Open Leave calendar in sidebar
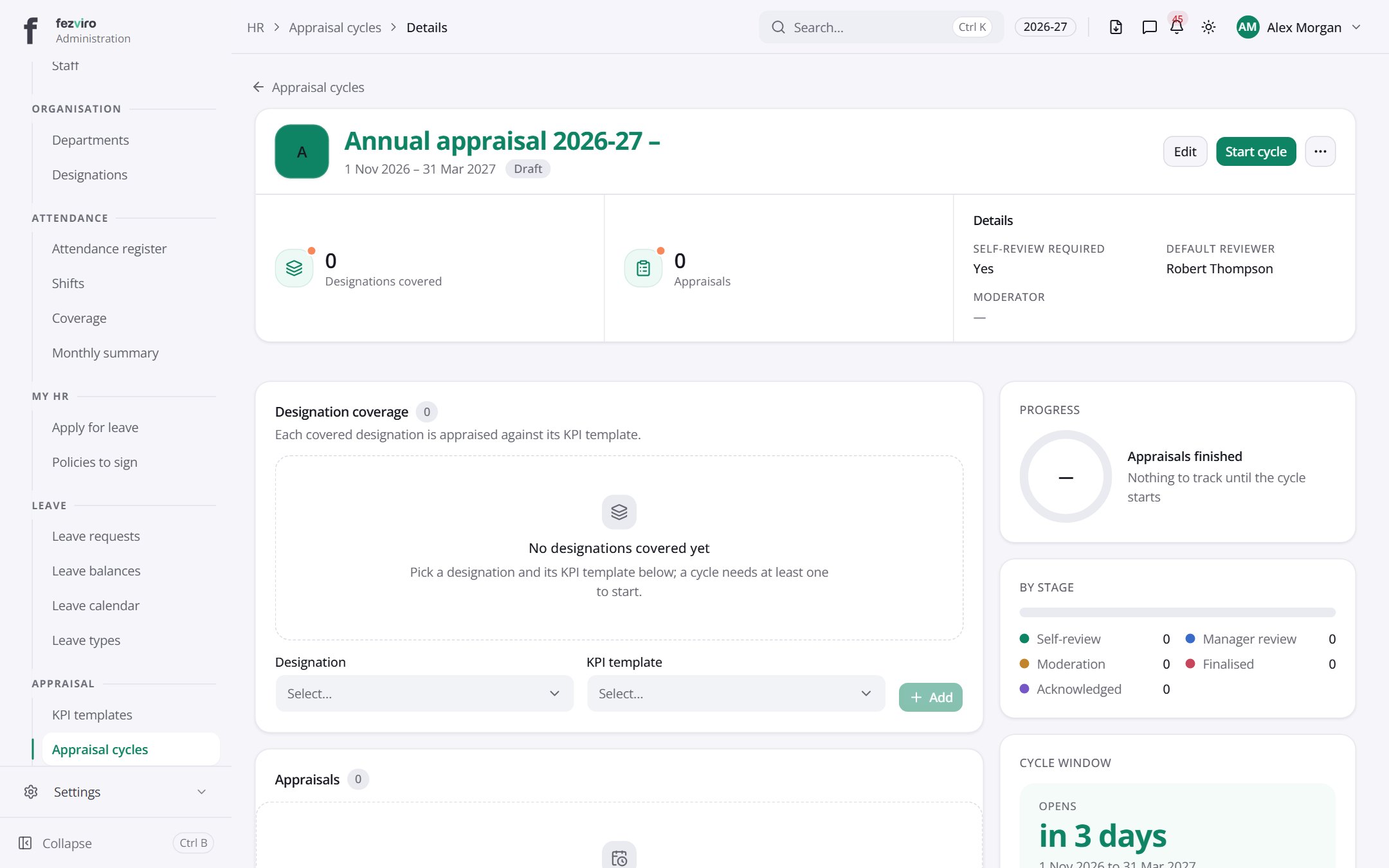Image resolution: width=1389 pixels, height=868 pixels. [x=96, y=606]
